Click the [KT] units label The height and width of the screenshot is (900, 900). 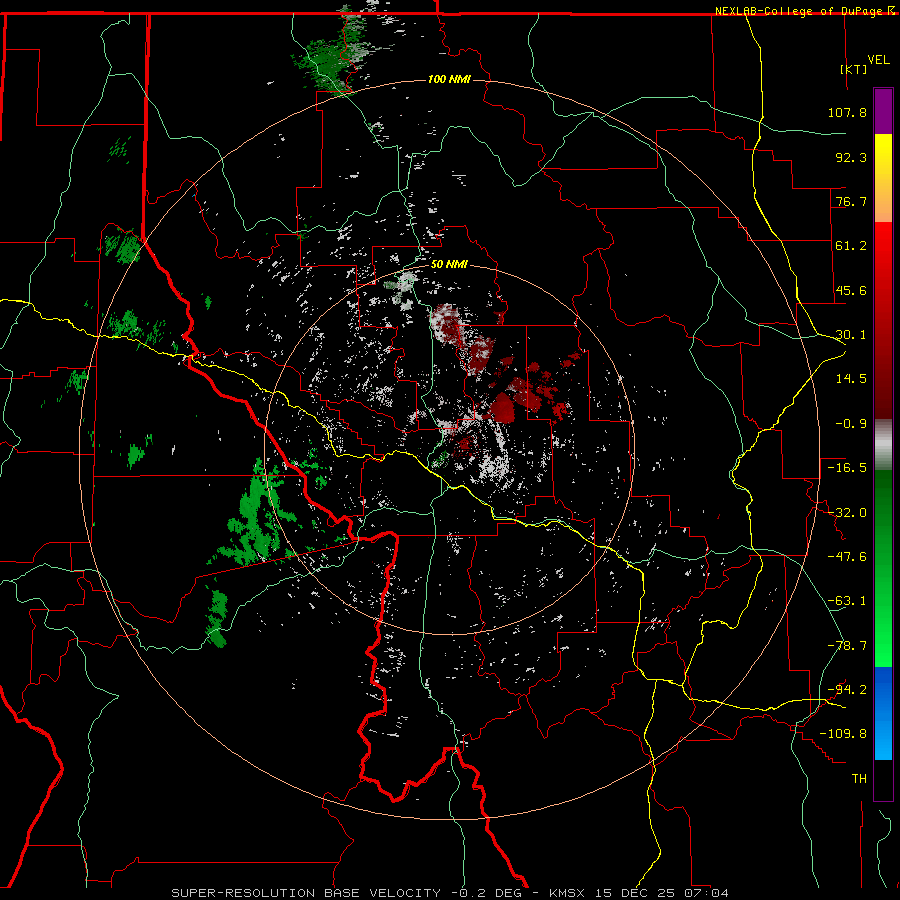pyautogui.click(x=853, y=69)
